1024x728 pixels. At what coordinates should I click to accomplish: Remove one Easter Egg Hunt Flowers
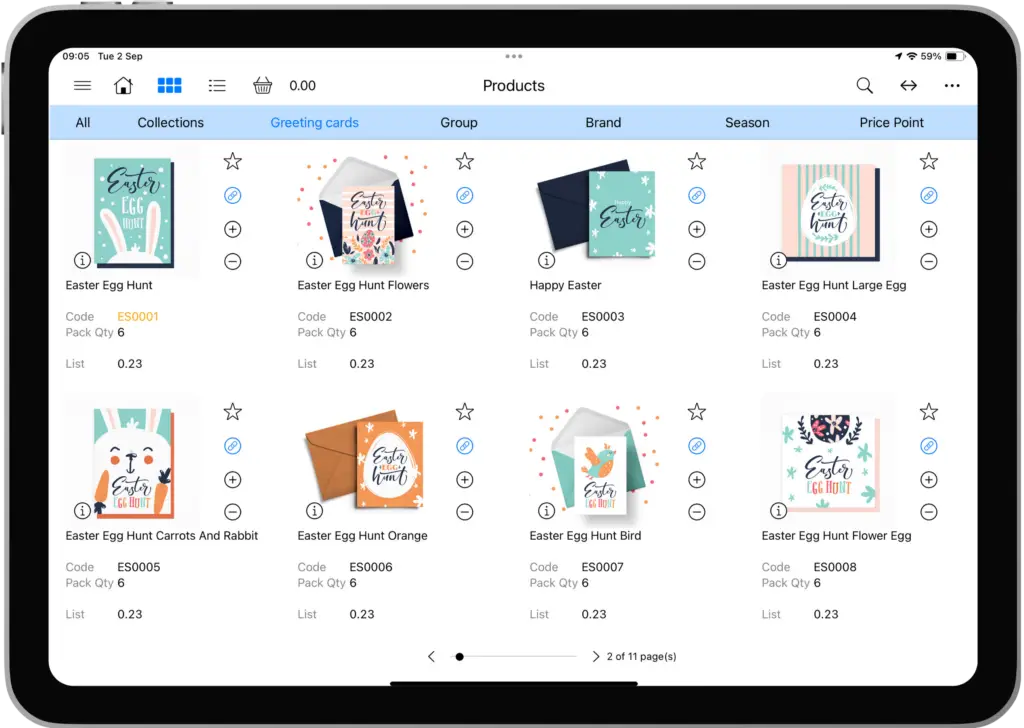tap(464, 262)
